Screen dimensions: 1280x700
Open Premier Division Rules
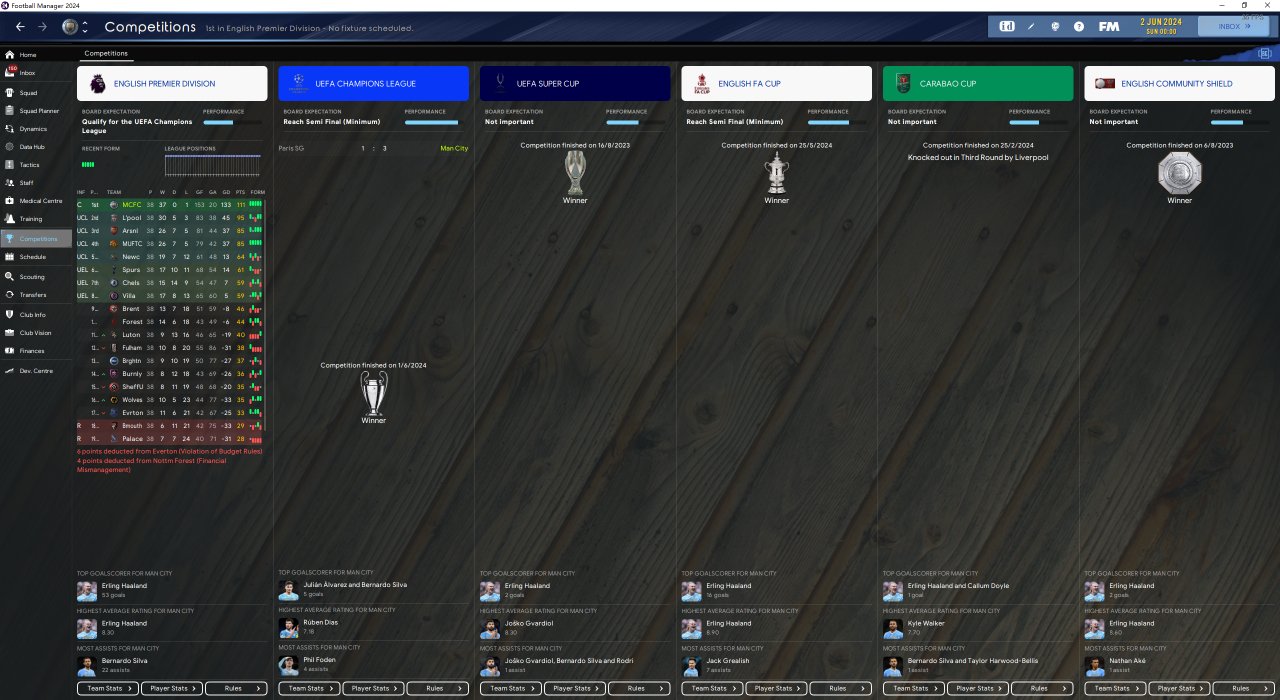click(237, 688)
